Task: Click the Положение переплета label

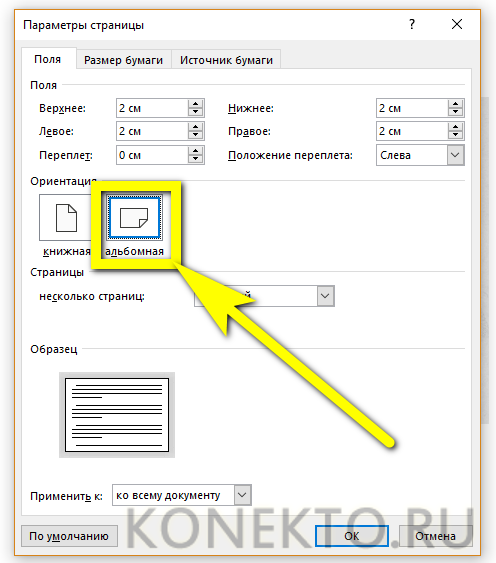Action: 290,155
